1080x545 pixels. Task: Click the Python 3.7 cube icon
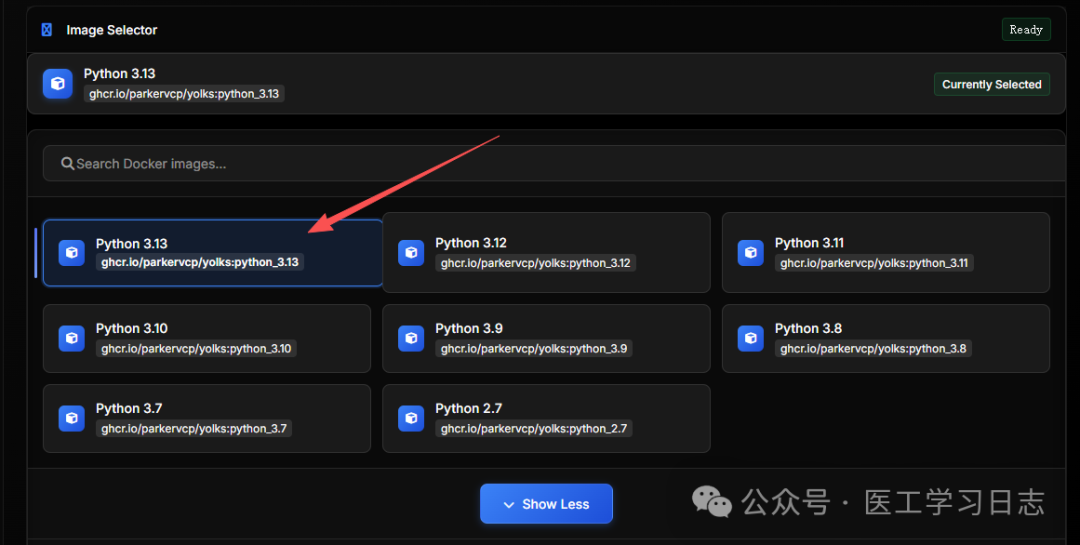tap(71, 418)
